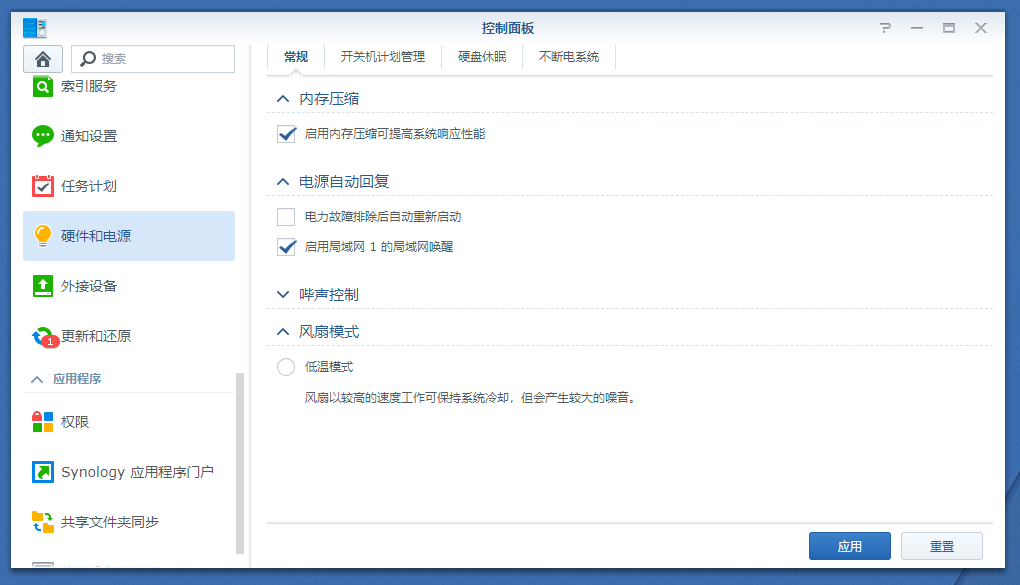Uncheck 启用局域网 1 的局域网唤醒
This screenshot has height=585, width=1020.
click(287, 247)
